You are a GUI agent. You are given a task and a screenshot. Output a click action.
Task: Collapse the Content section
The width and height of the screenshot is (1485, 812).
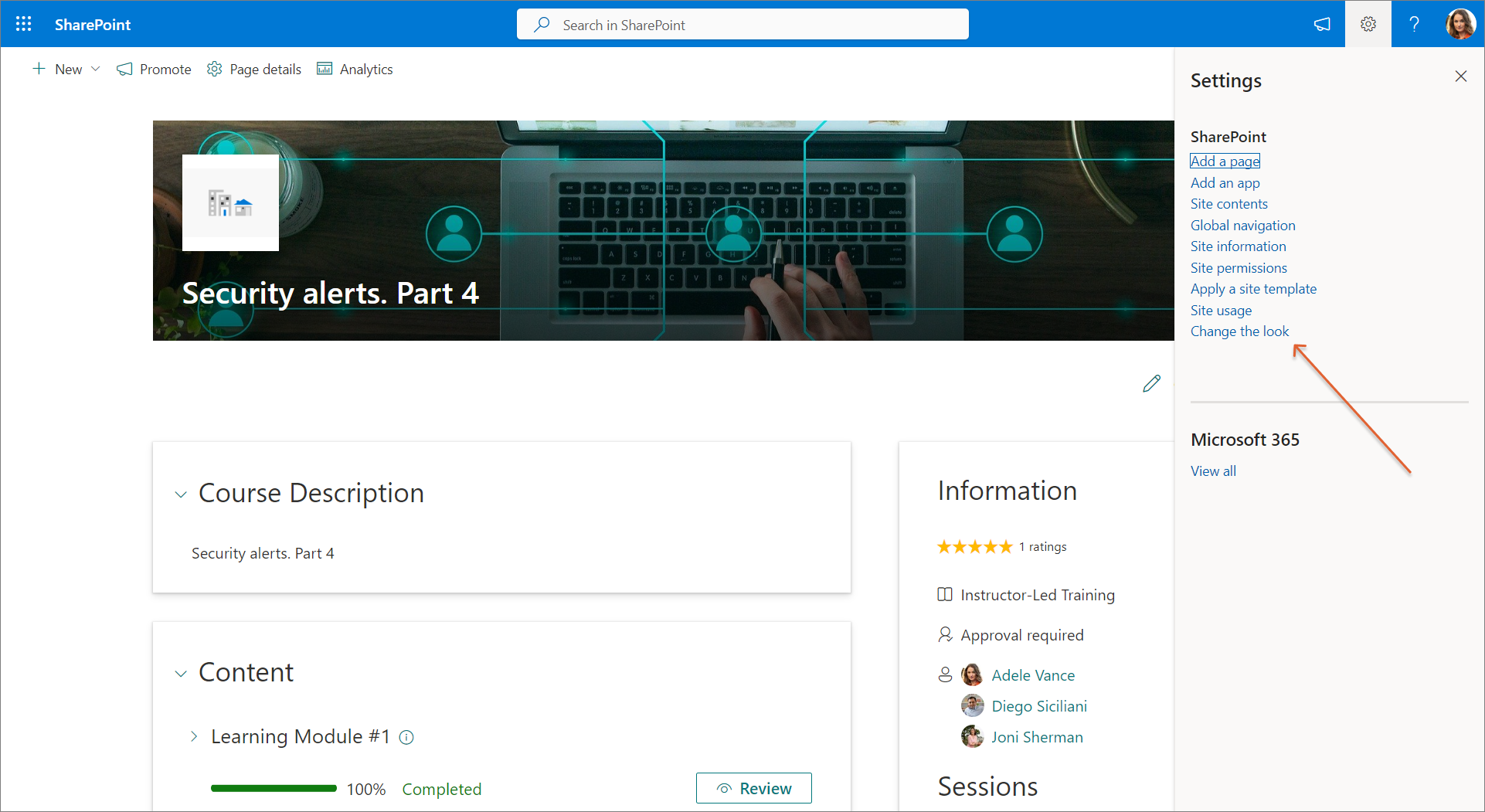coord(181,674)
